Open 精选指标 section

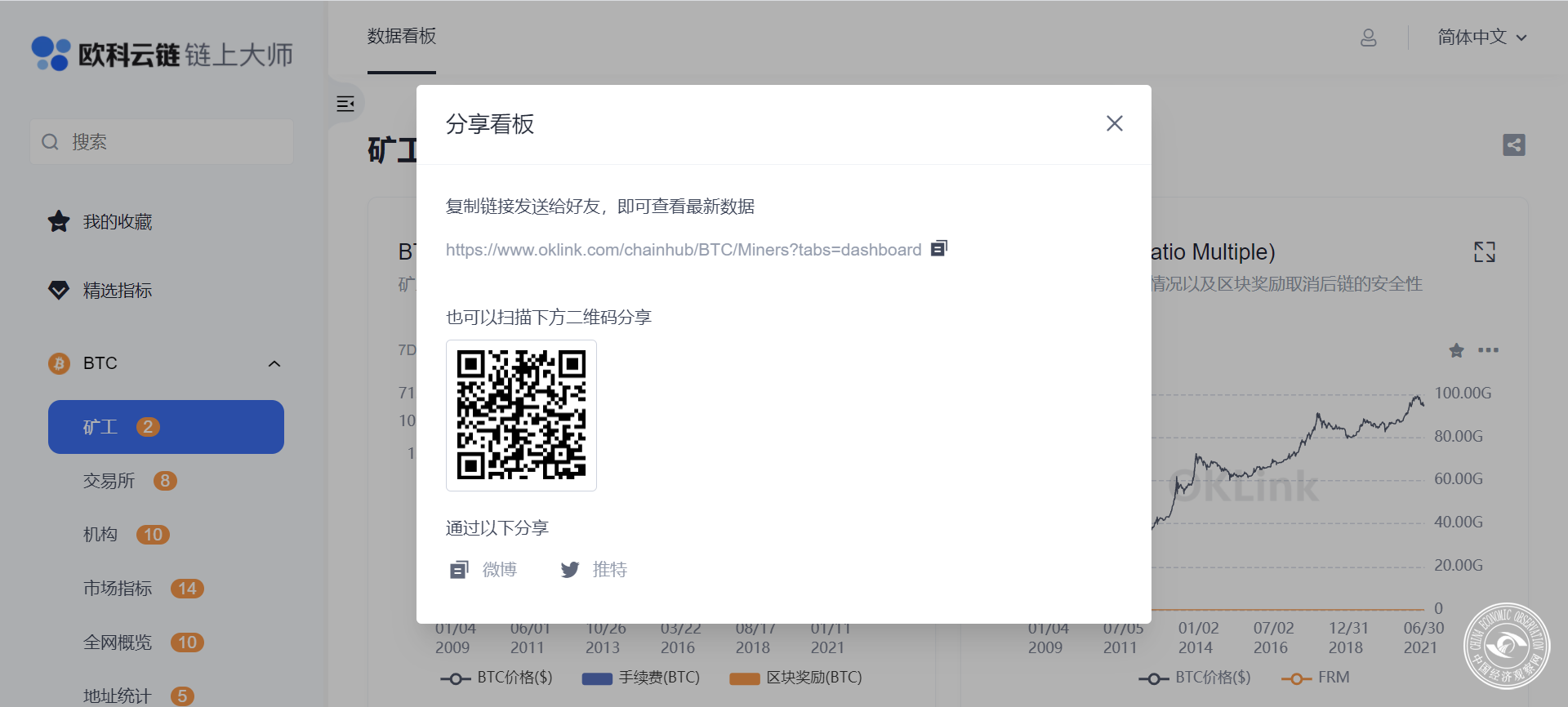tap(118, 290)
